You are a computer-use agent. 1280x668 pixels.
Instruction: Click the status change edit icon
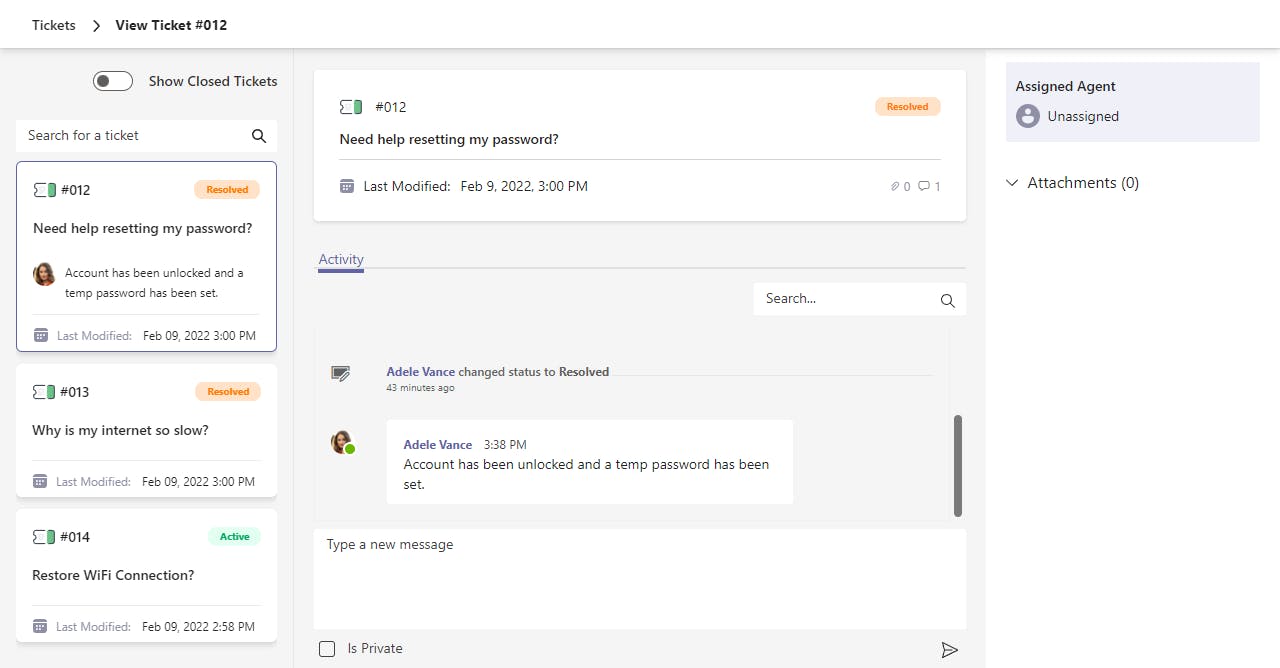click(x=341, y=374)
